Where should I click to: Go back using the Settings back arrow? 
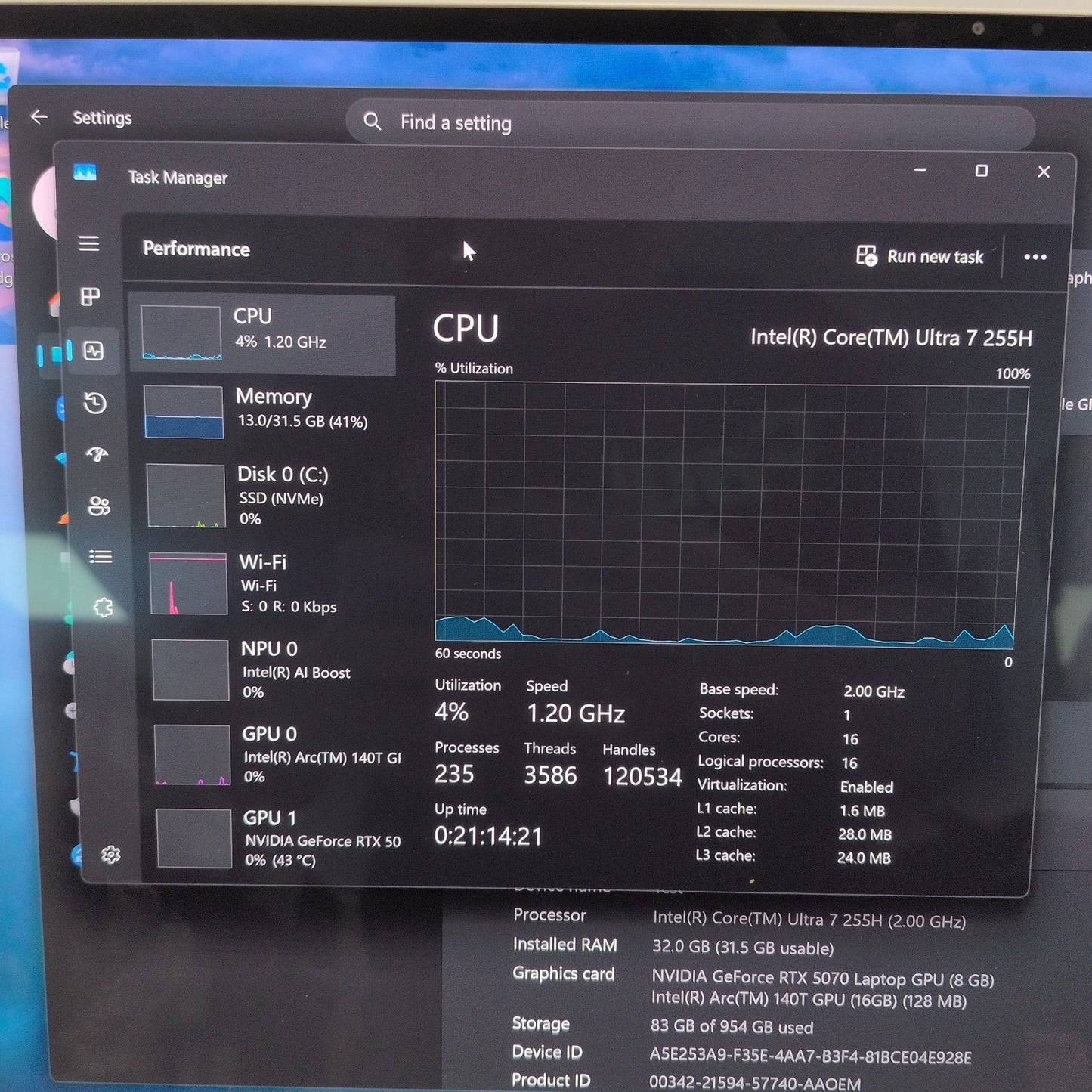[39, 116]
